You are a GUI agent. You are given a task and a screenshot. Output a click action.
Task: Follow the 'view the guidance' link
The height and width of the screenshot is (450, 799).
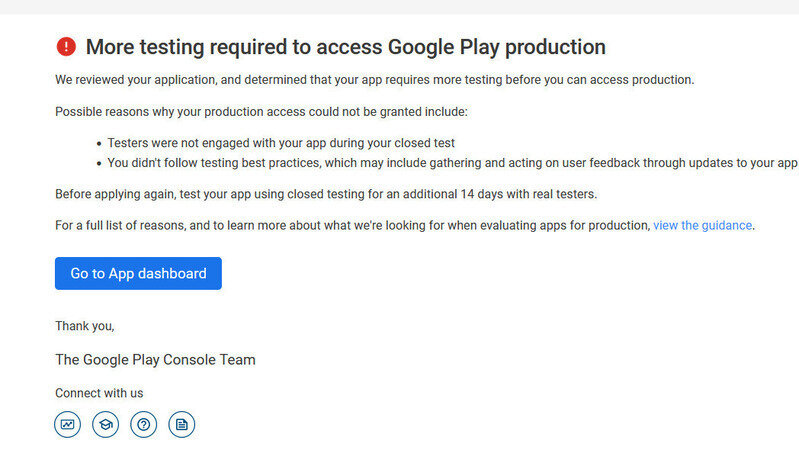pyautogui.click(x=702, y=226)
